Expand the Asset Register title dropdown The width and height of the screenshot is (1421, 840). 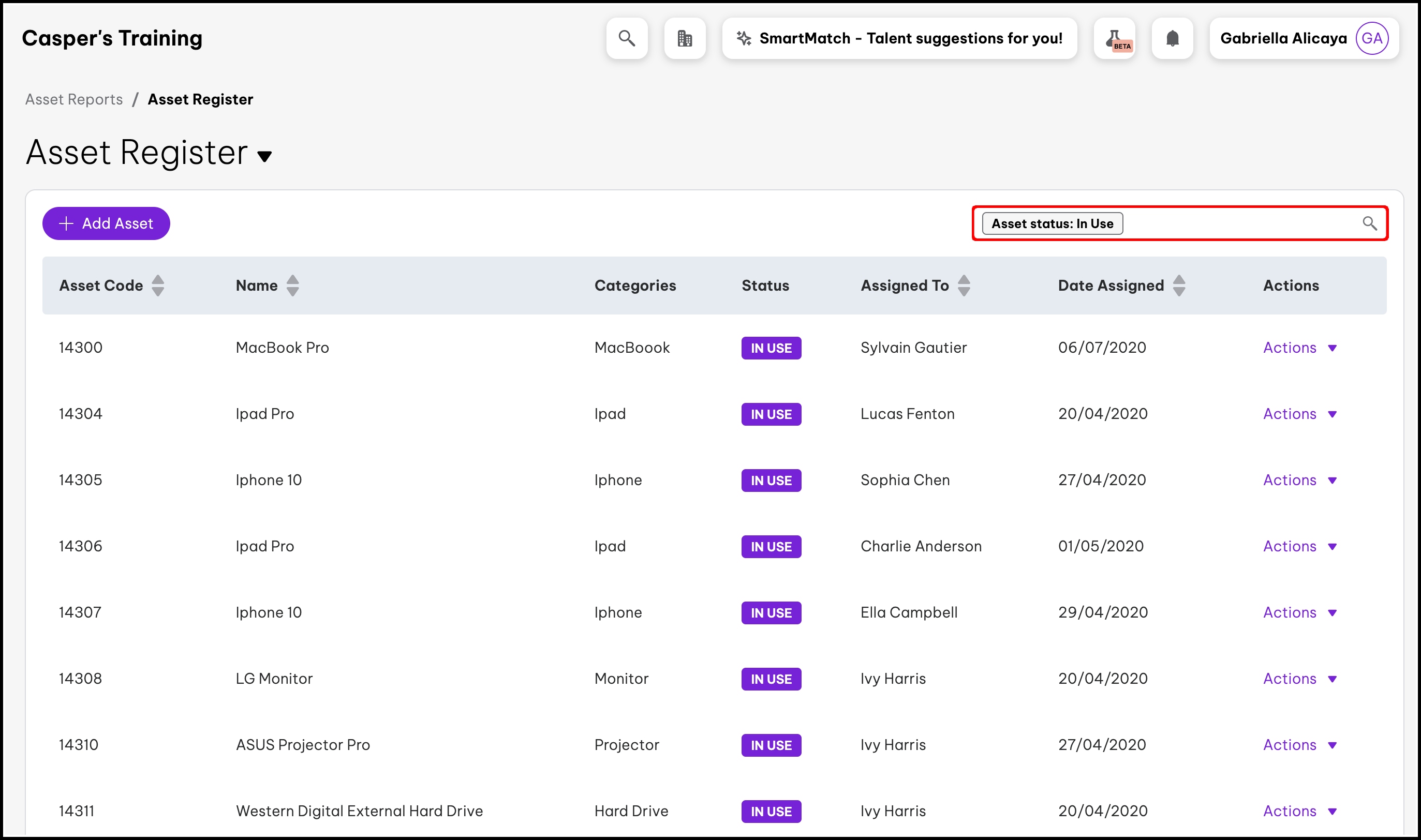264,156
